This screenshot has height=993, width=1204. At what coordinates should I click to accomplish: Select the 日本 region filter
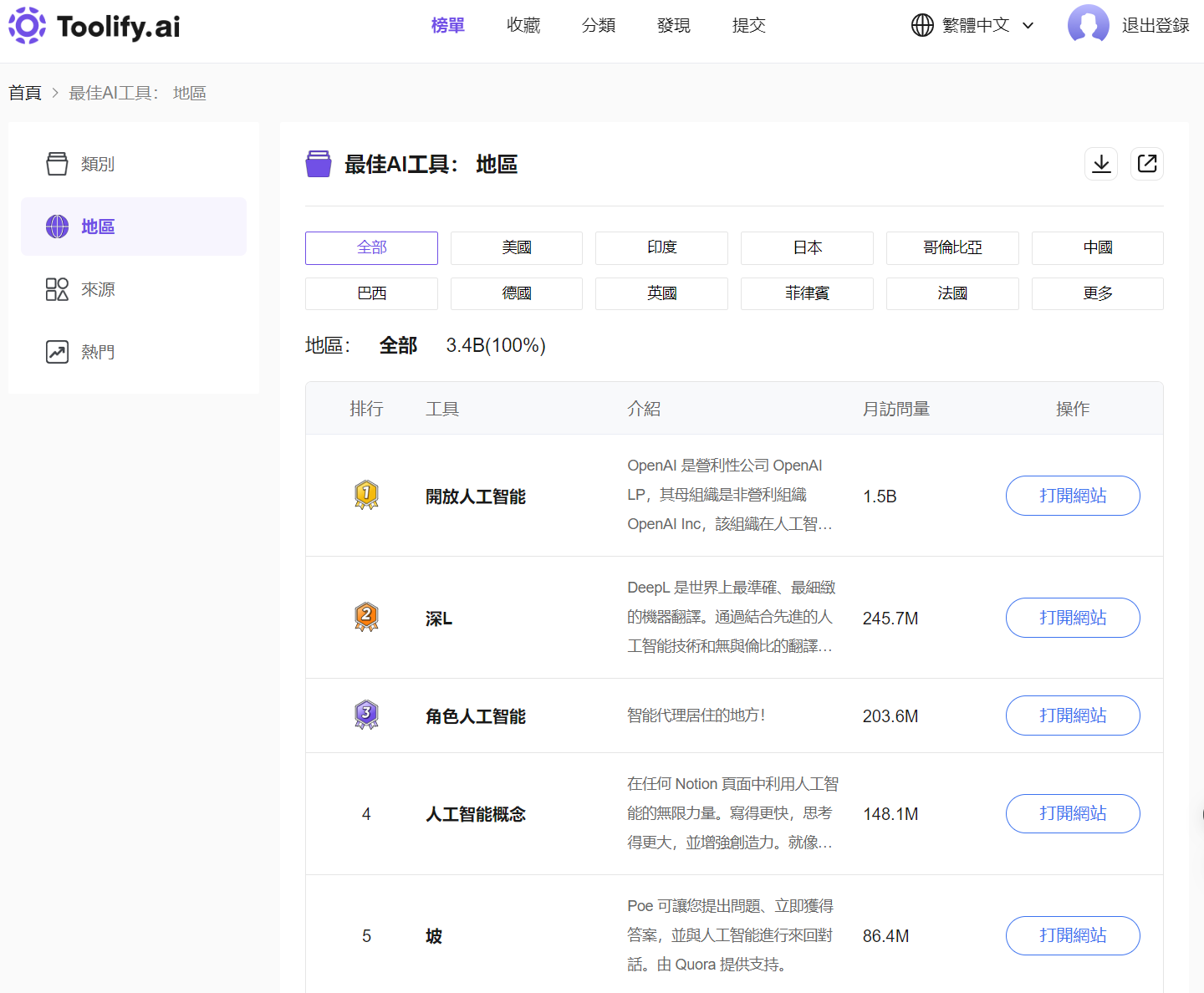[x=807, y=247]
